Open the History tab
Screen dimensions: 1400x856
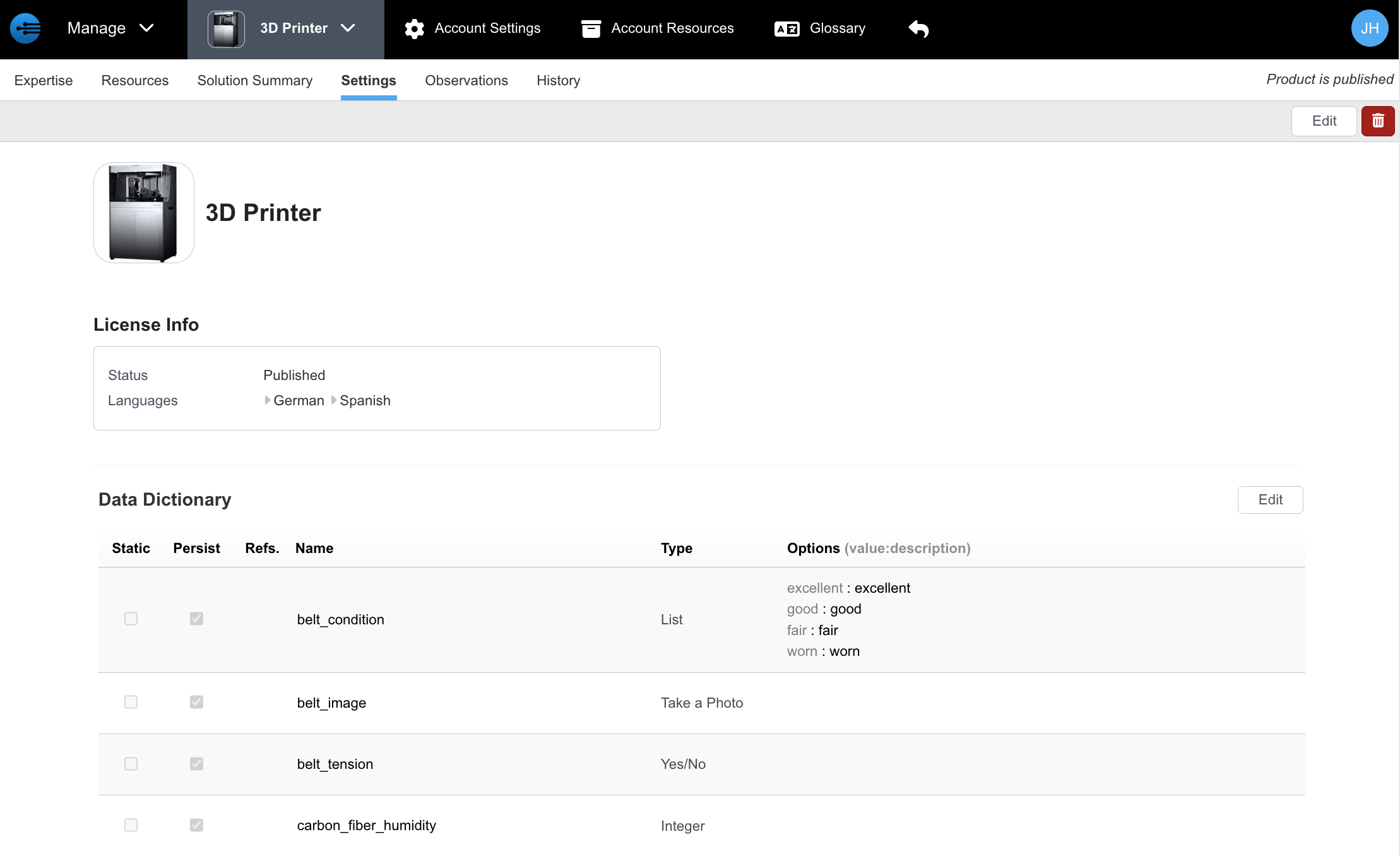558,81
